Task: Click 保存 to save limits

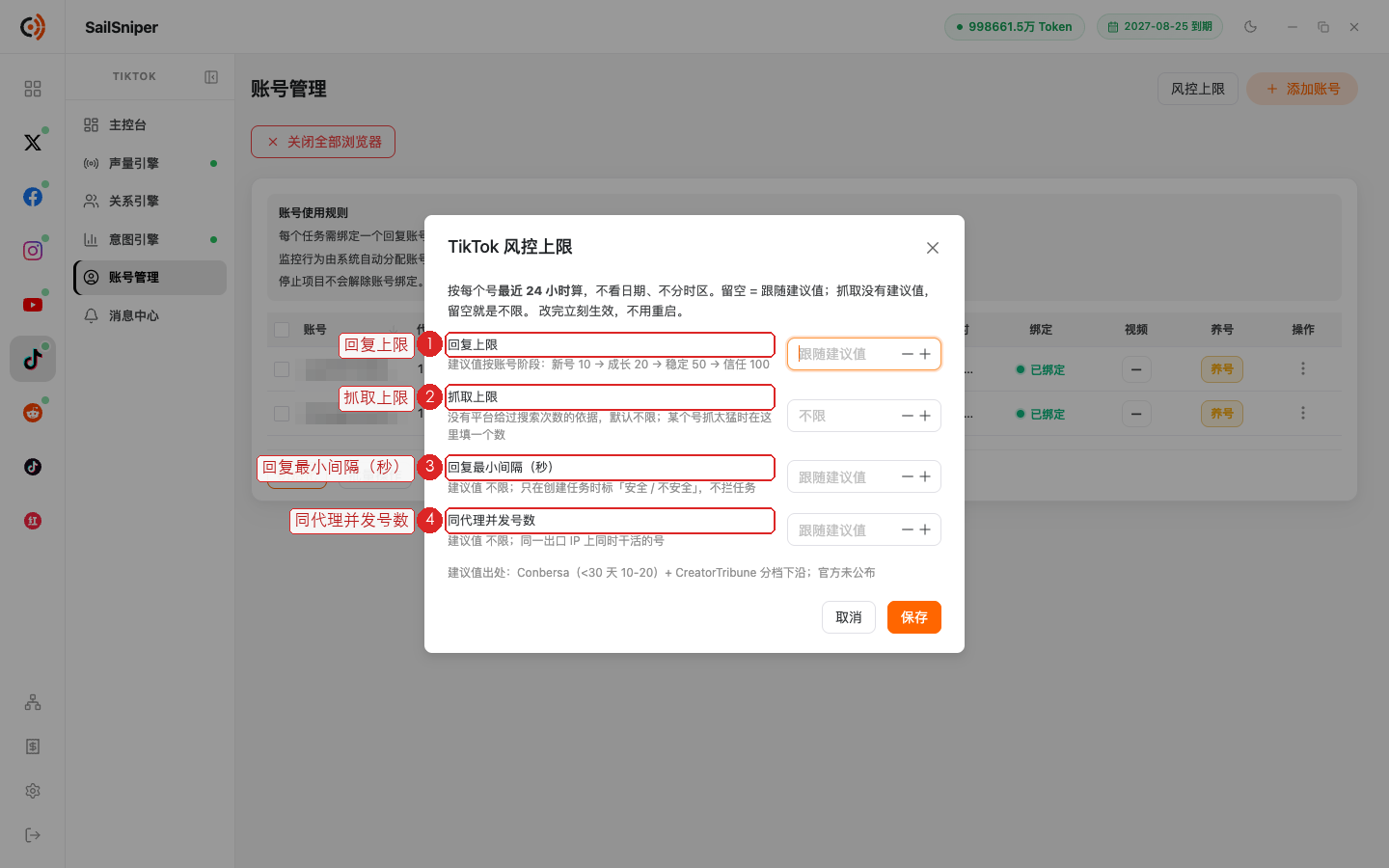Action: (914, 617)
